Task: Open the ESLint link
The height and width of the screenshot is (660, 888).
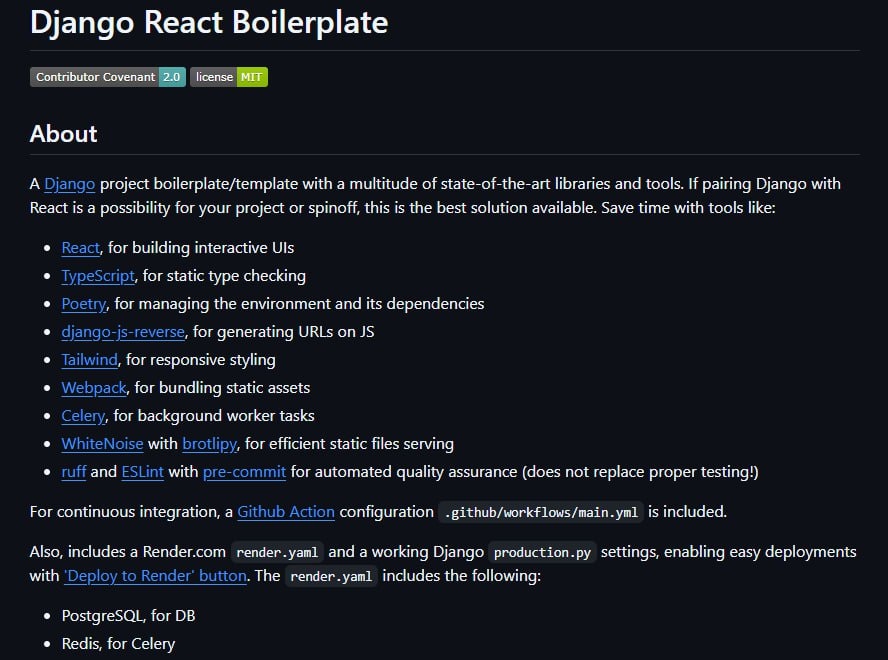Action: point(143,472)
